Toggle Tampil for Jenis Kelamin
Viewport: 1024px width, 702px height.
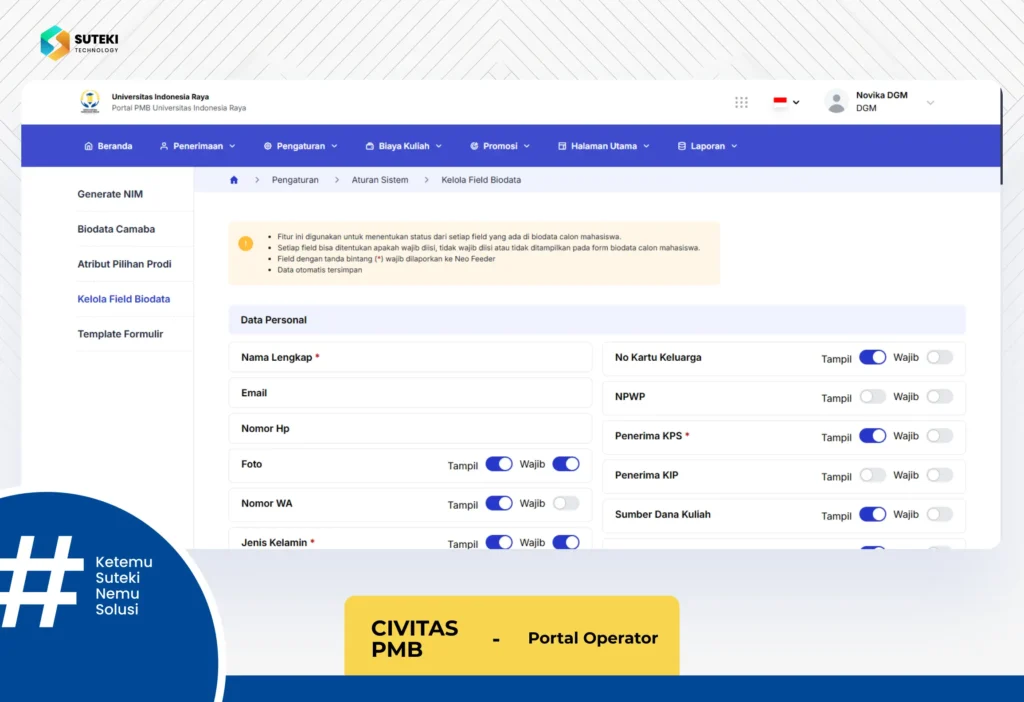tap(499, 543)
